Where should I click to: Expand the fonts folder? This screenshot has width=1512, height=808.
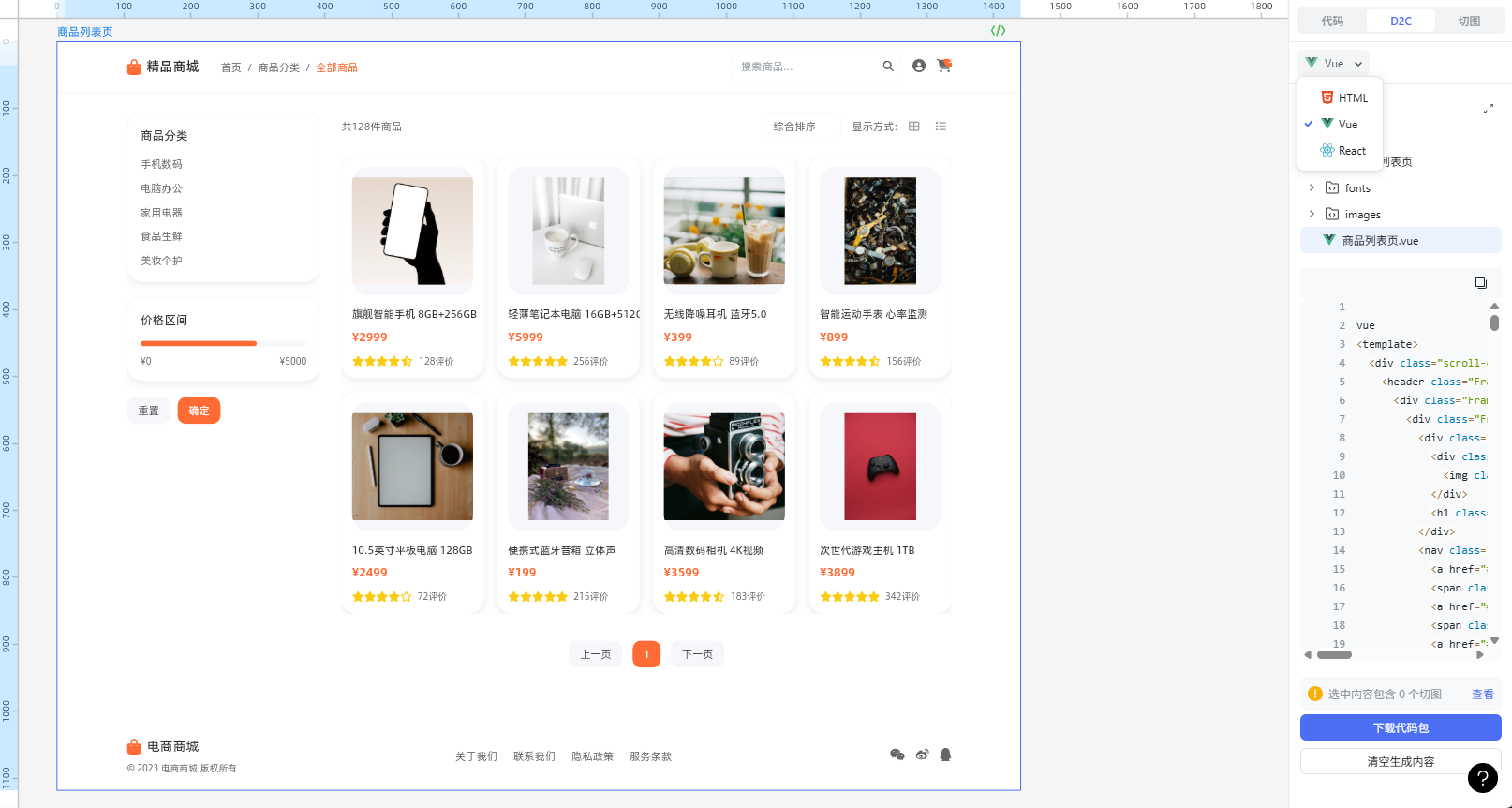[x=1312, y=188]
